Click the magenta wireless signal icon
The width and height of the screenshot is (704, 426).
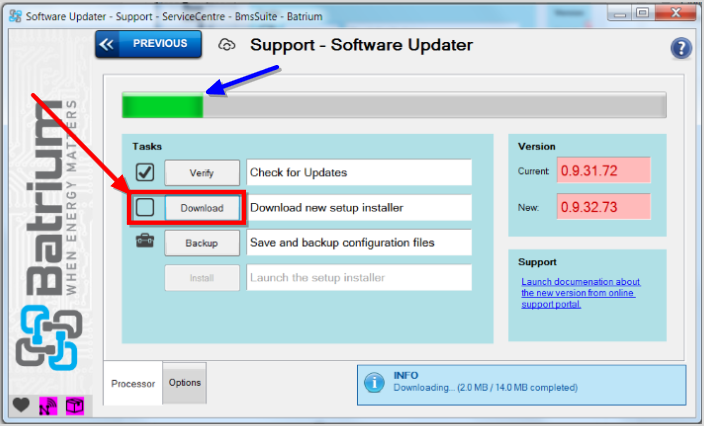(48, 406)
